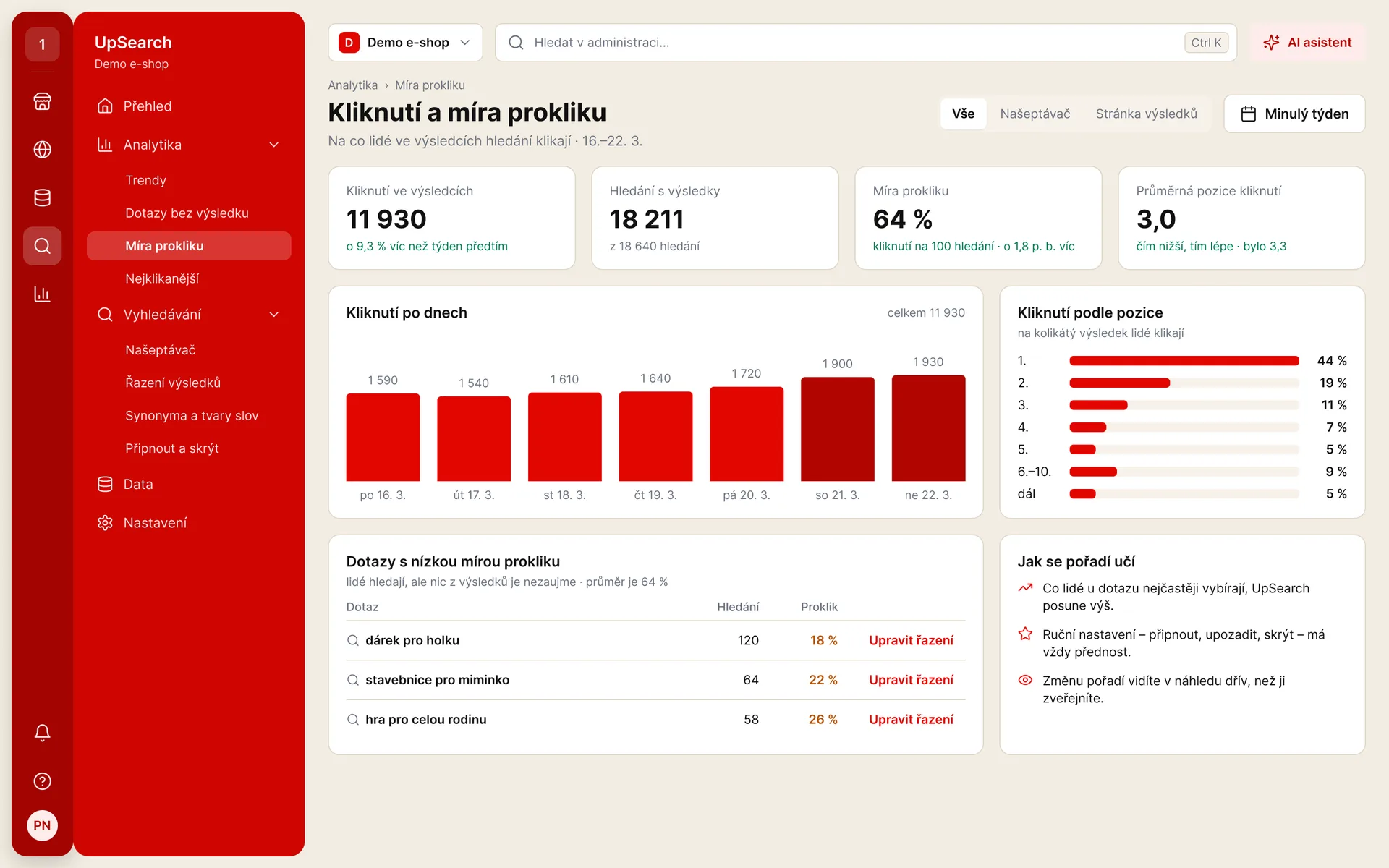This screenshot has height=868, width=1389.
Task: Click magnifier icon beside Vyhledávání
Action: (105, 315)
